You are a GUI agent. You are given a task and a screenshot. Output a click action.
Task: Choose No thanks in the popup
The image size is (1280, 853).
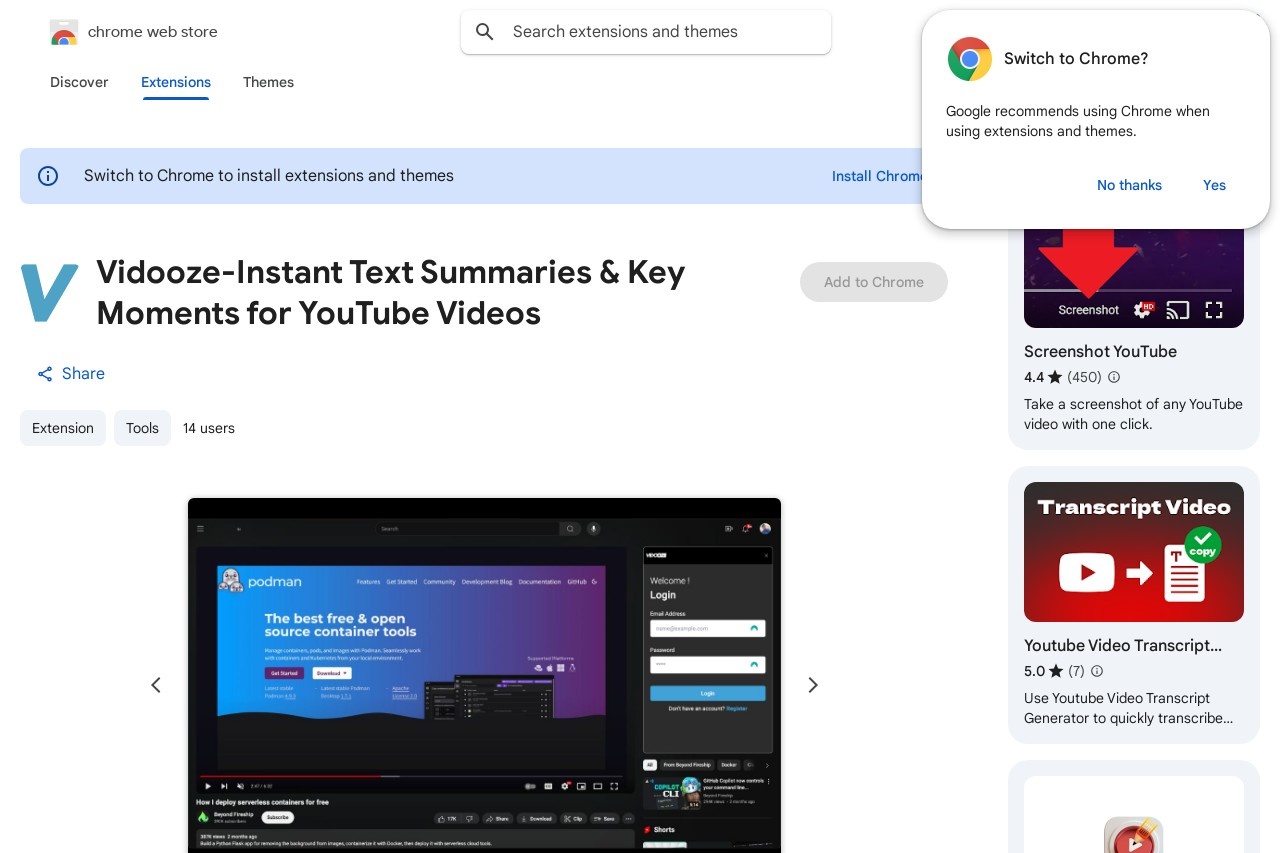coord(1129,185)
